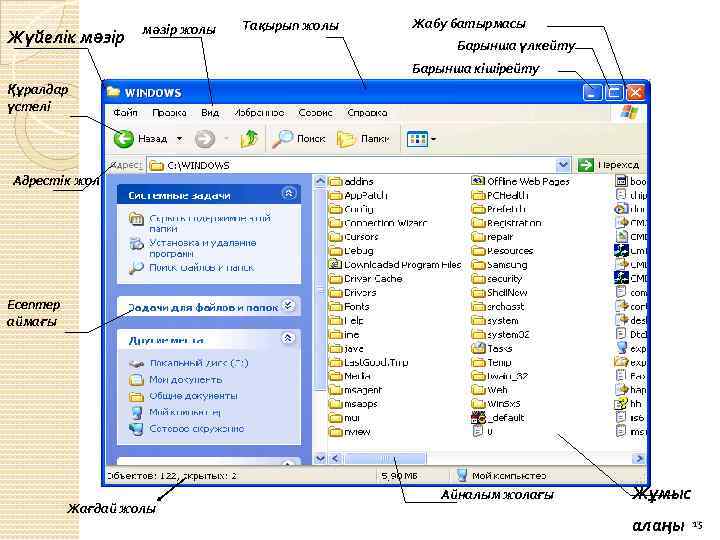720x540 pixels.
Task: Collapse the Другие места panel
Action: click(287, 338)
